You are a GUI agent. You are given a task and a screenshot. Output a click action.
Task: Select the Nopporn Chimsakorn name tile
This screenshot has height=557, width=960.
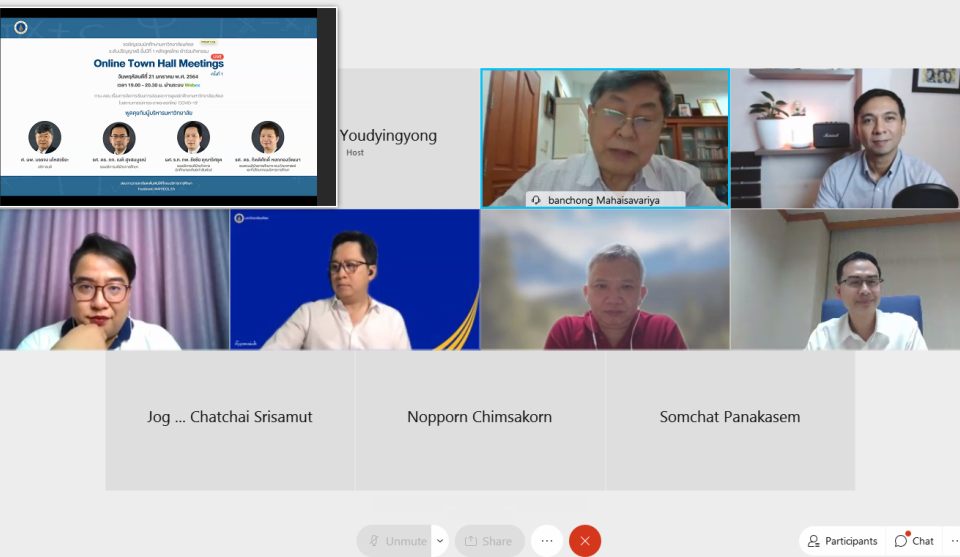[479, 418]
